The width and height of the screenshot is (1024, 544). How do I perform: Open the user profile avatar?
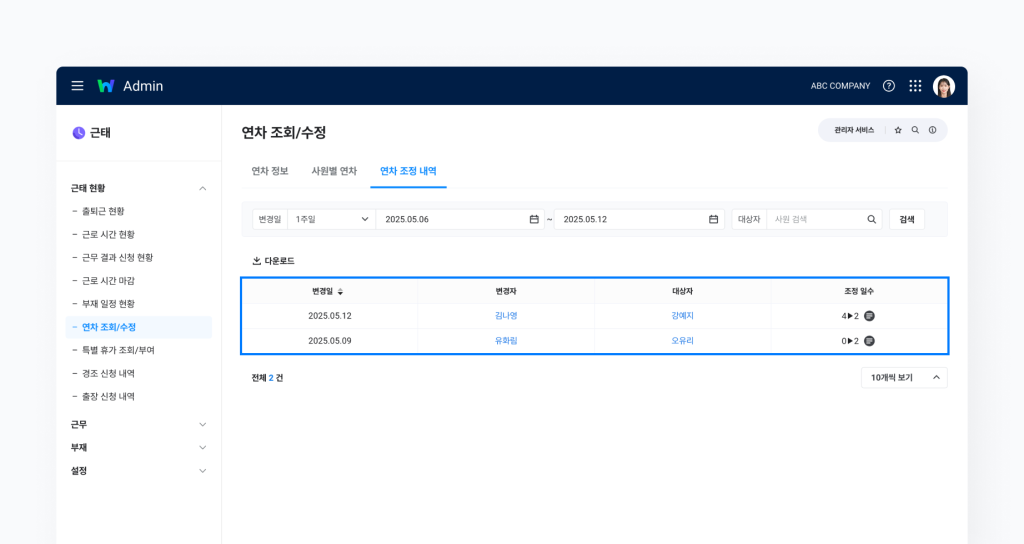coord(944,86)
